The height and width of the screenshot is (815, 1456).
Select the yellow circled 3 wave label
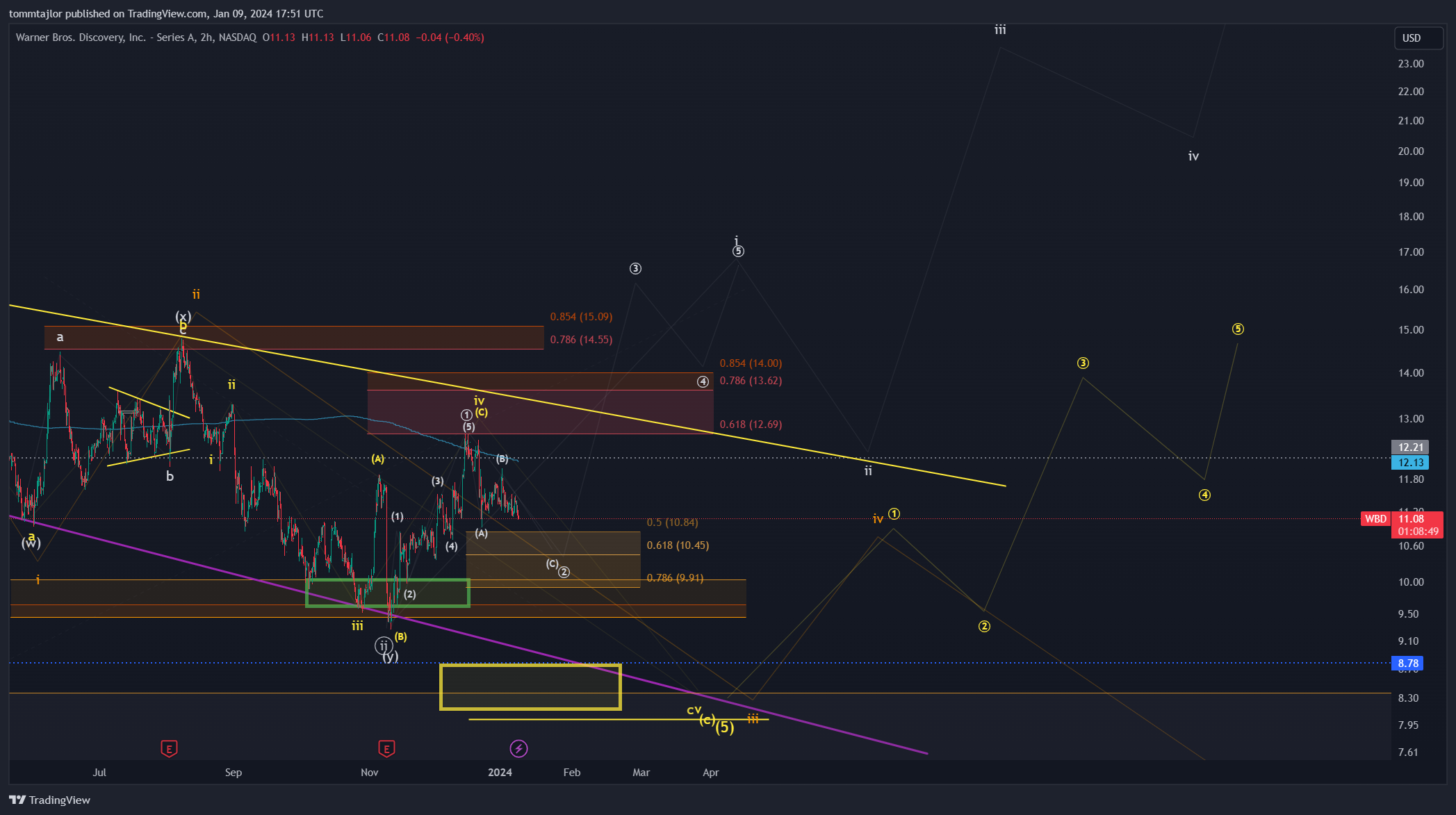[1083, 363]
